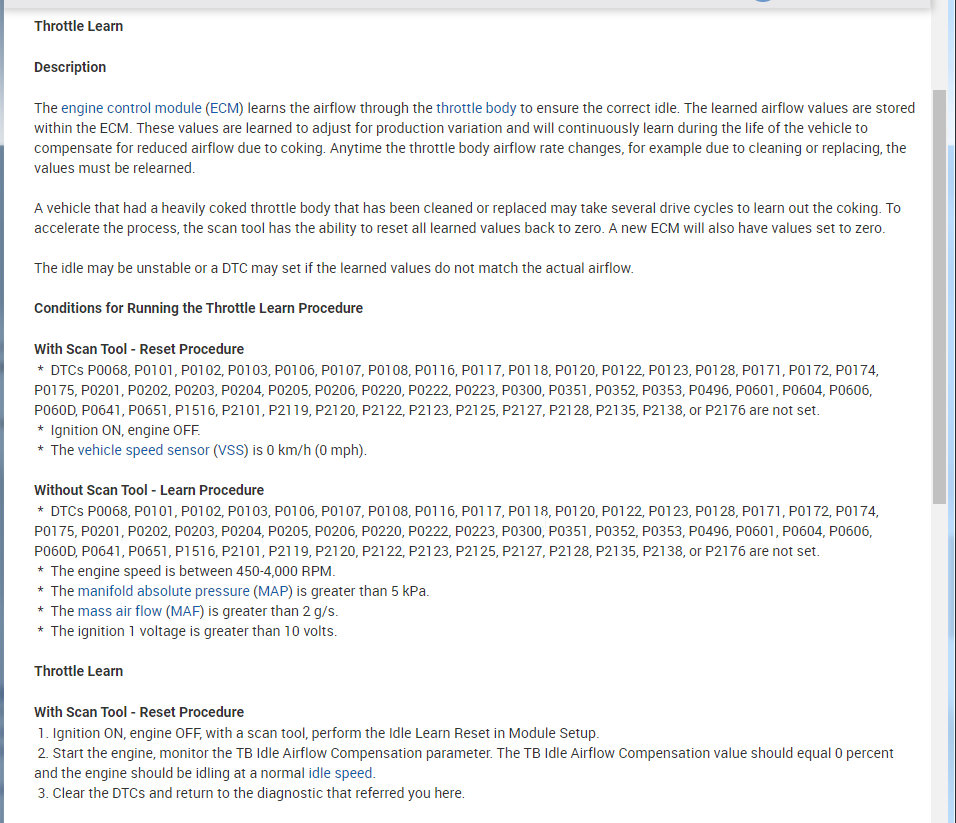
Task: Click the 'Without Scan Tool - Learn Procedure' heading
Action: tap(149, 490)
